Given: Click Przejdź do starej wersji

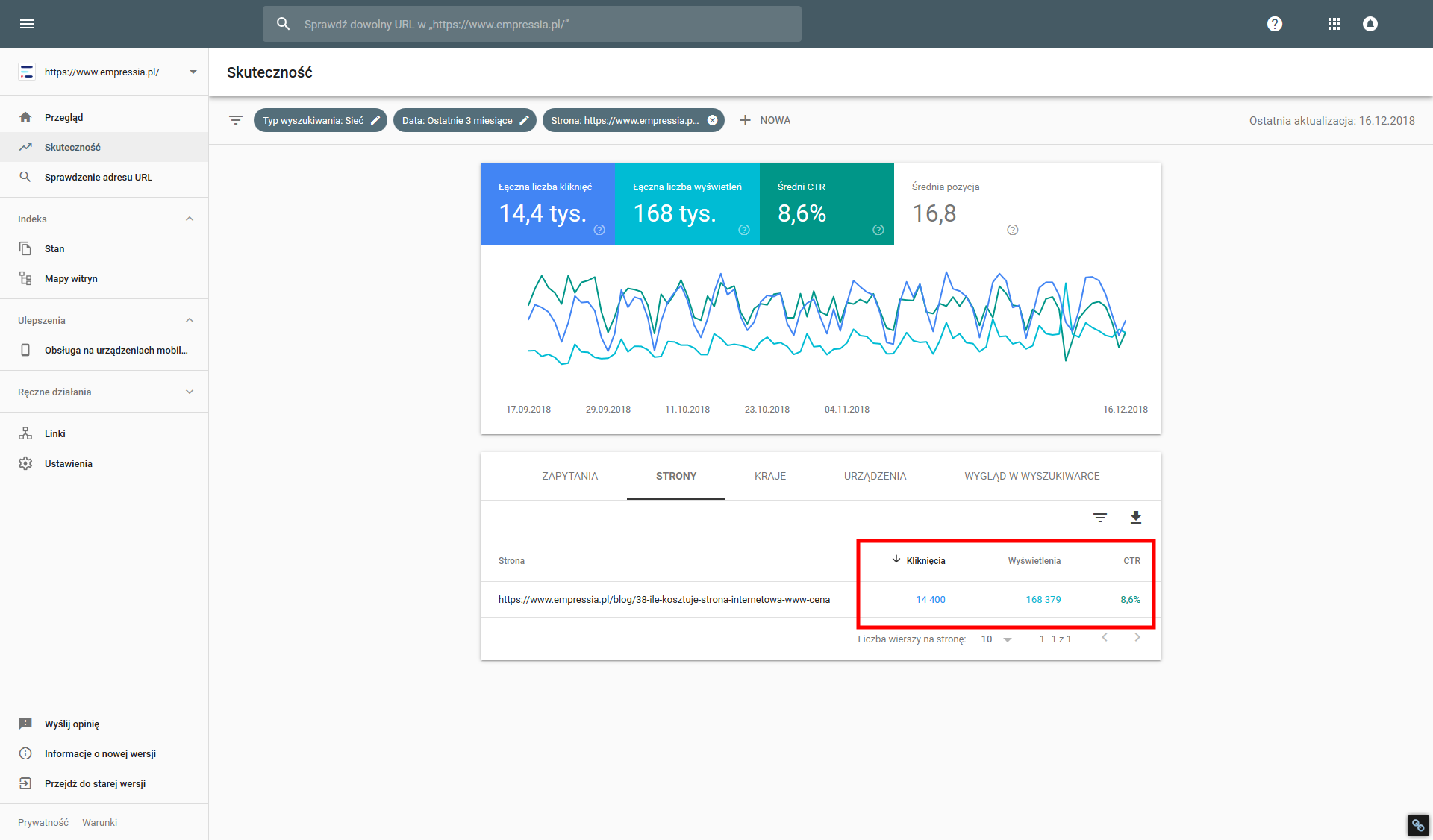Looking at the screenshot, I should click(x=104, y=783).
